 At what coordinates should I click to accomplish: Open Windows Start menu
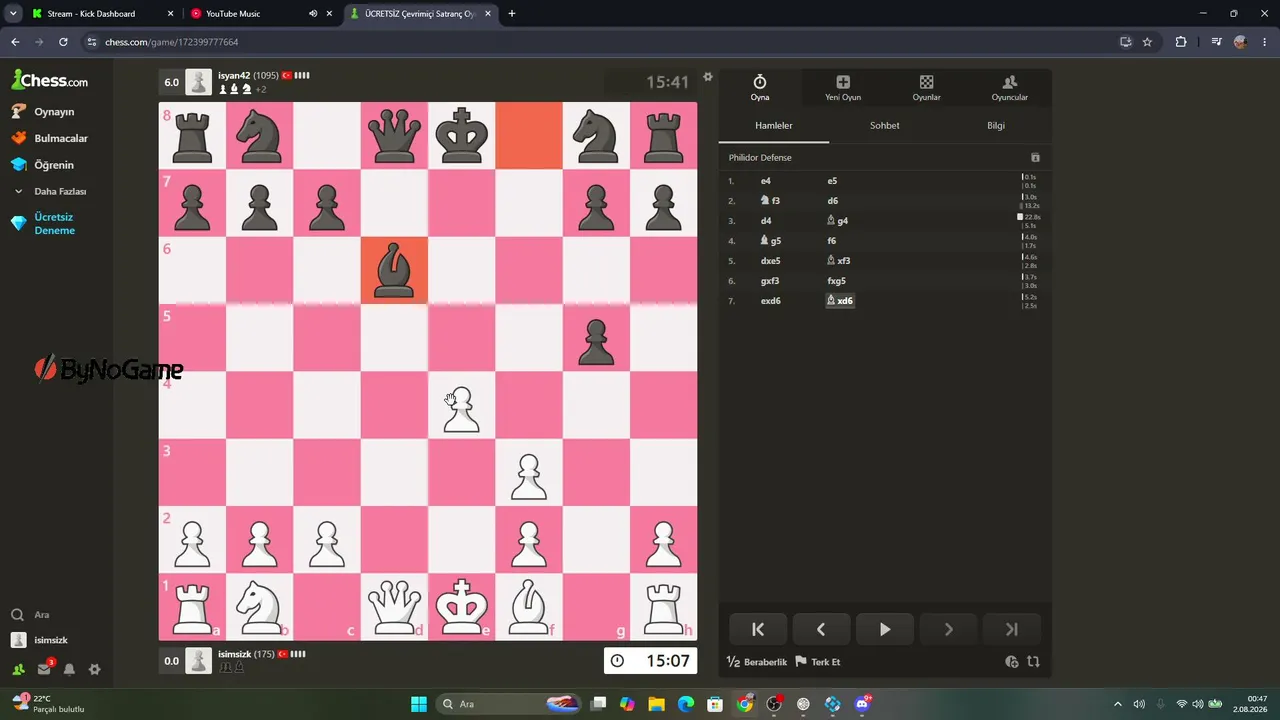coord(419,704)
